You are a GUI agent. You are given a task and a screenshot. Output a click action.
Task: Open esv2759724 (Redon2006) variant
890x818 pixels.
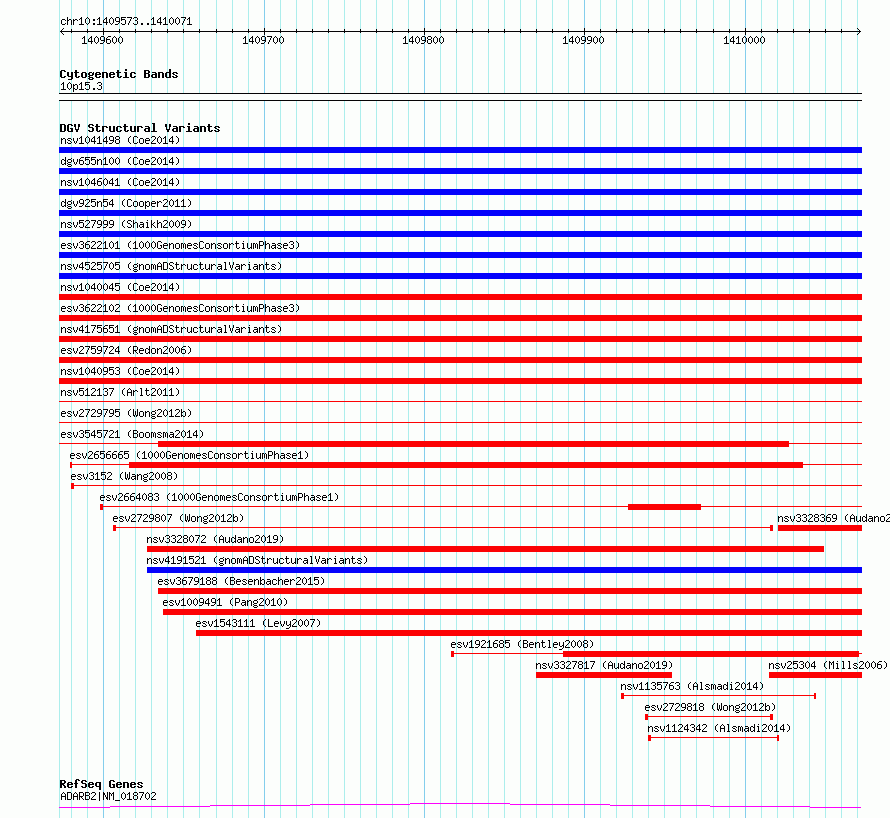[126, 350]
